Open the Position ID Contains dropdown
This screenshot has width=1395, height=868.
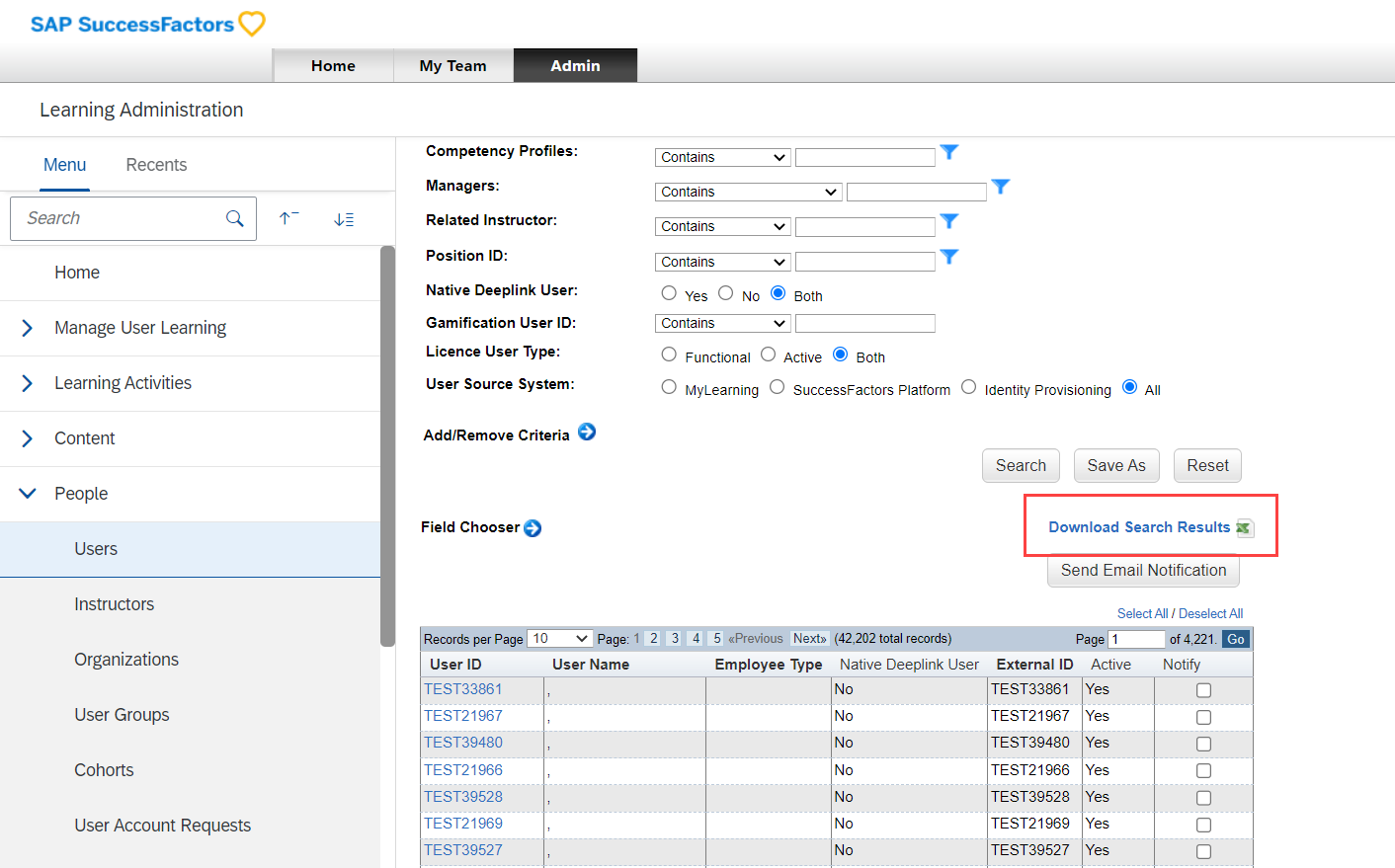722,262
